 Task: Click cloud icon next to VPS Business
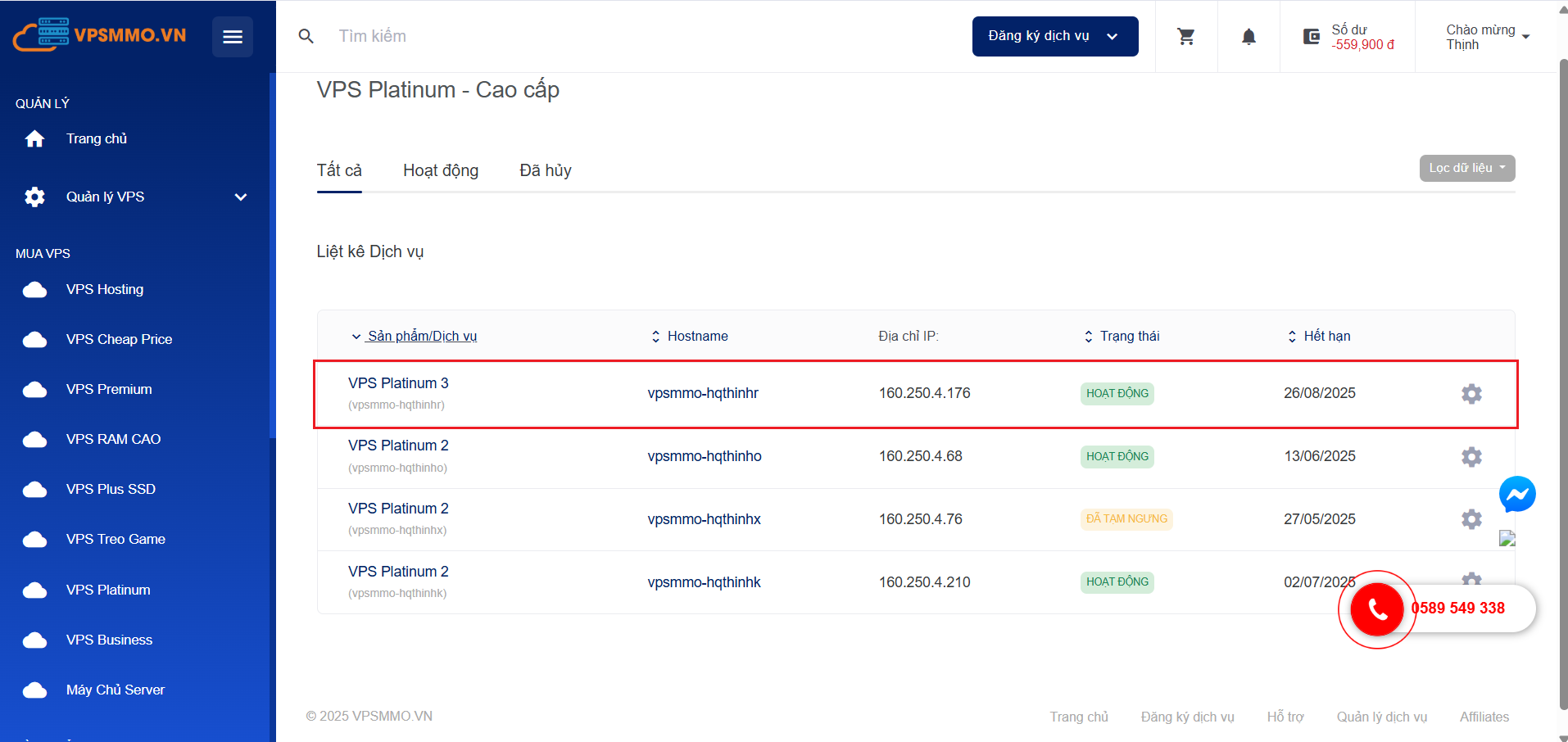(34, 640)
